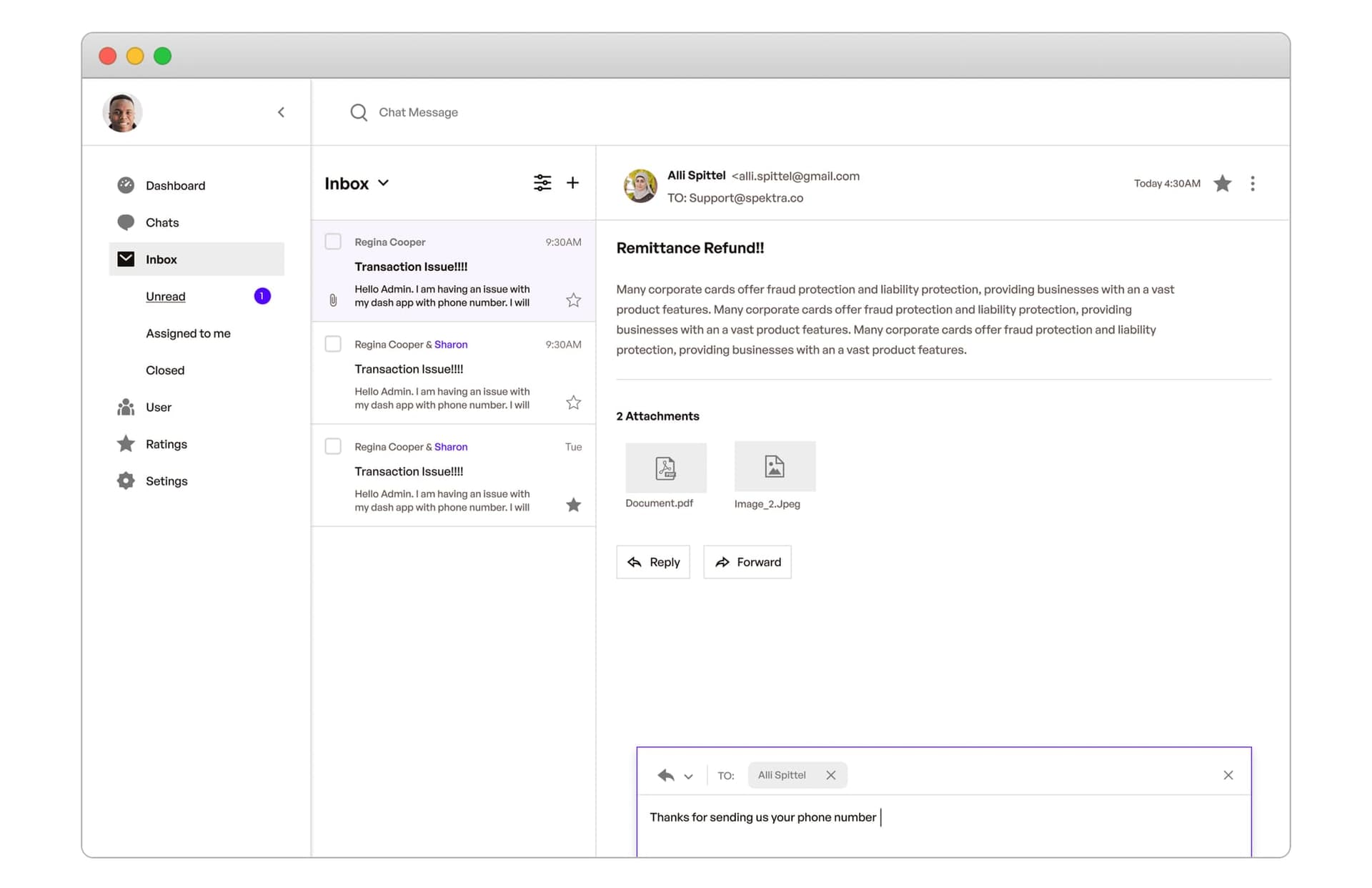Click the Reply button
The image size is (1372, 888).
[x=653, y=562]
